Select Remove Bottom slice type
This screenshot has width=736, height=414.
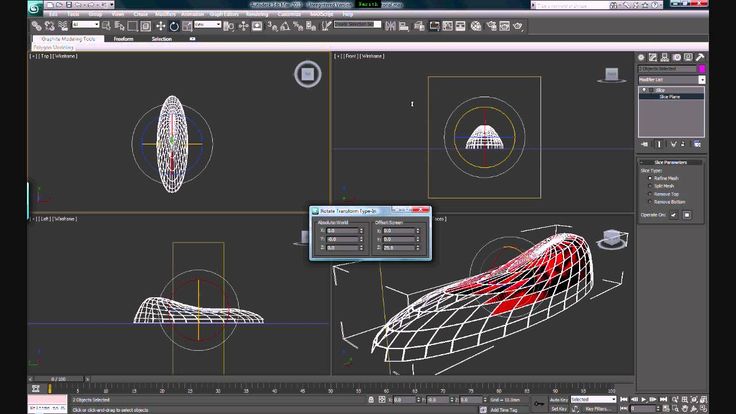[650, 202]
